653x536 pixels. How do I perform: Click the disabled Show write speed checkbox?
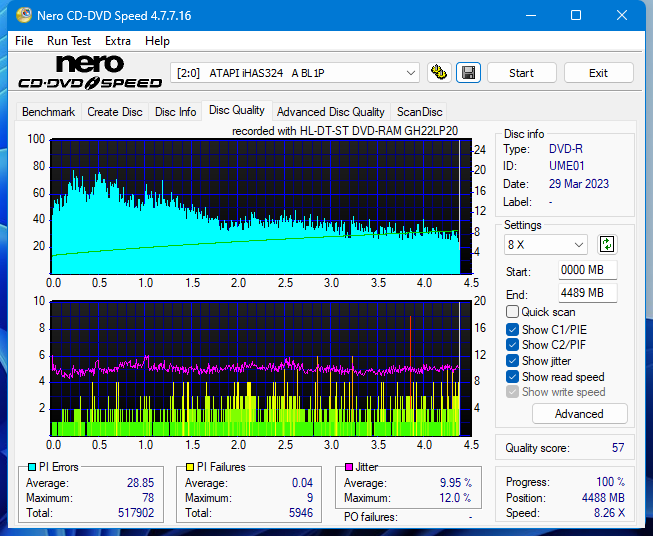pos(512,392)
